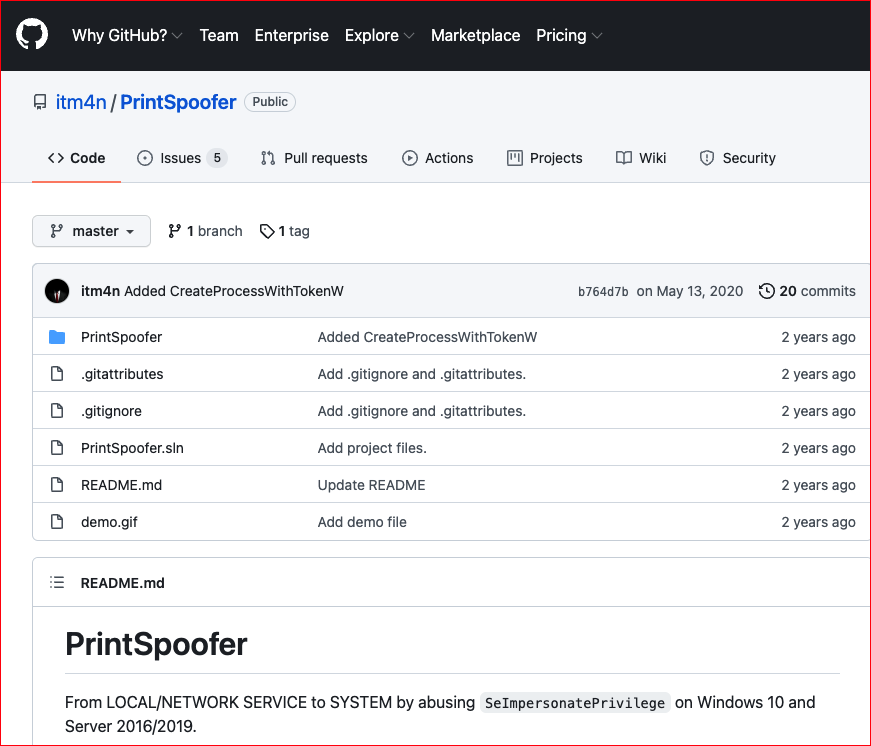Open the PrintSpoofer repository title link
871x746 pixels.
point(178,102)
